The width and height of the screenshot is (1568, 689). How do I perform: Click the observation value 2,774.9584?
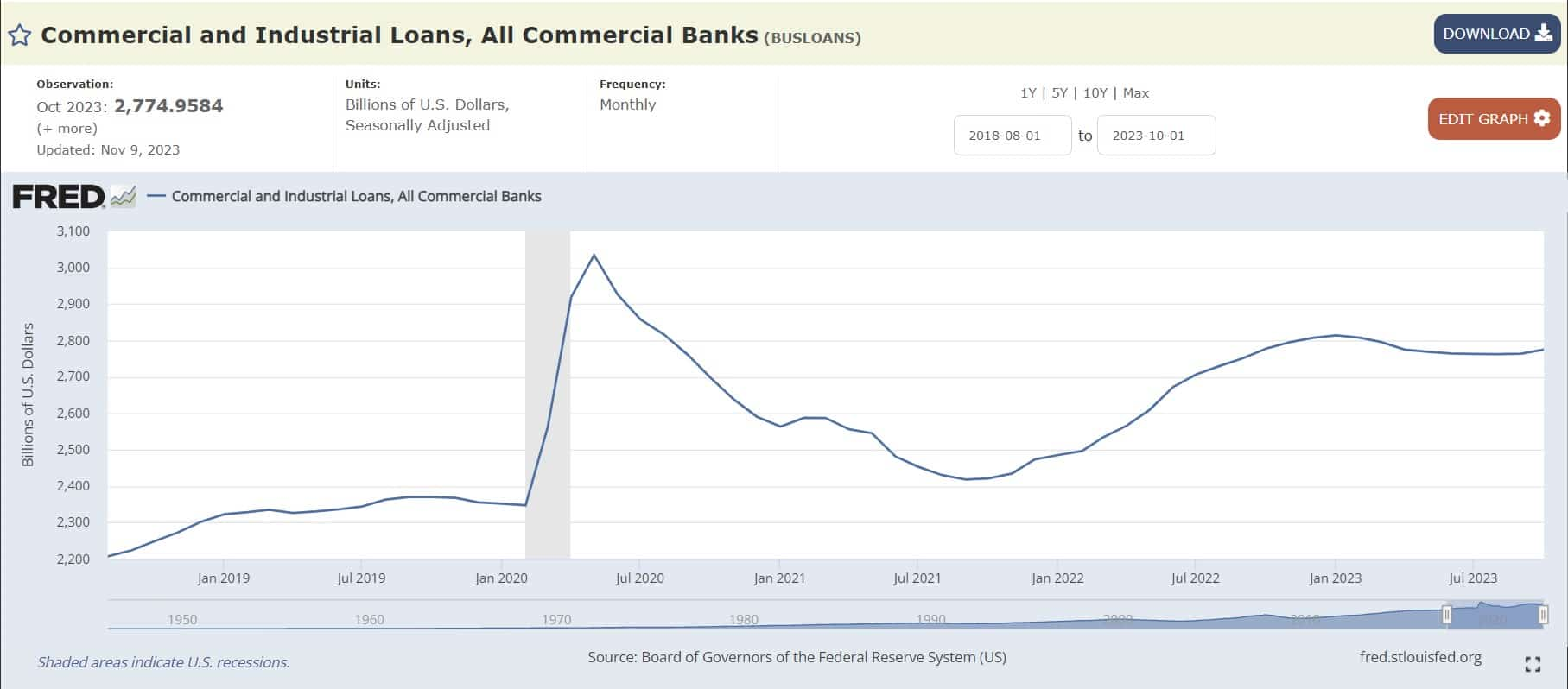coord(168,106)
